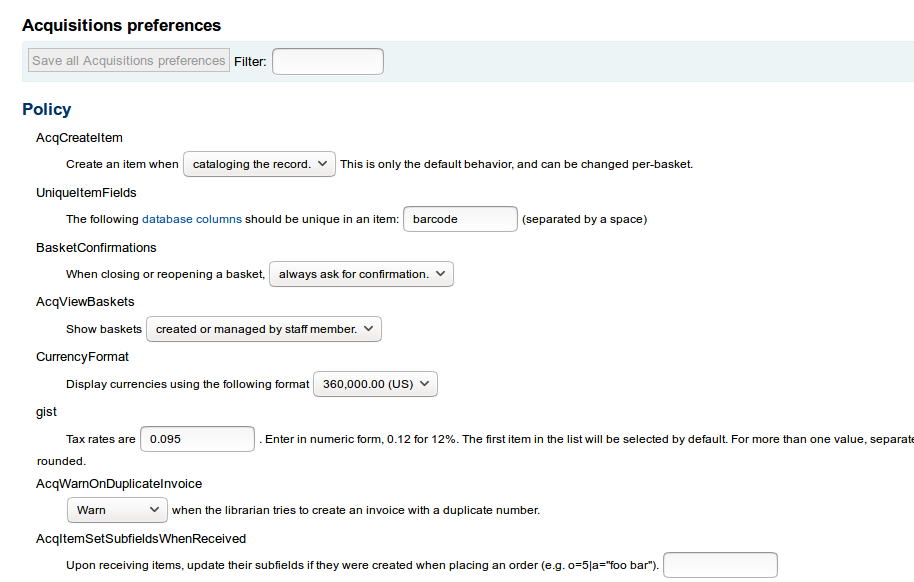Click the AcqItemSetSubfieldsWhenReceived preference name label
The image size is (914, 582).
point(141,538)
